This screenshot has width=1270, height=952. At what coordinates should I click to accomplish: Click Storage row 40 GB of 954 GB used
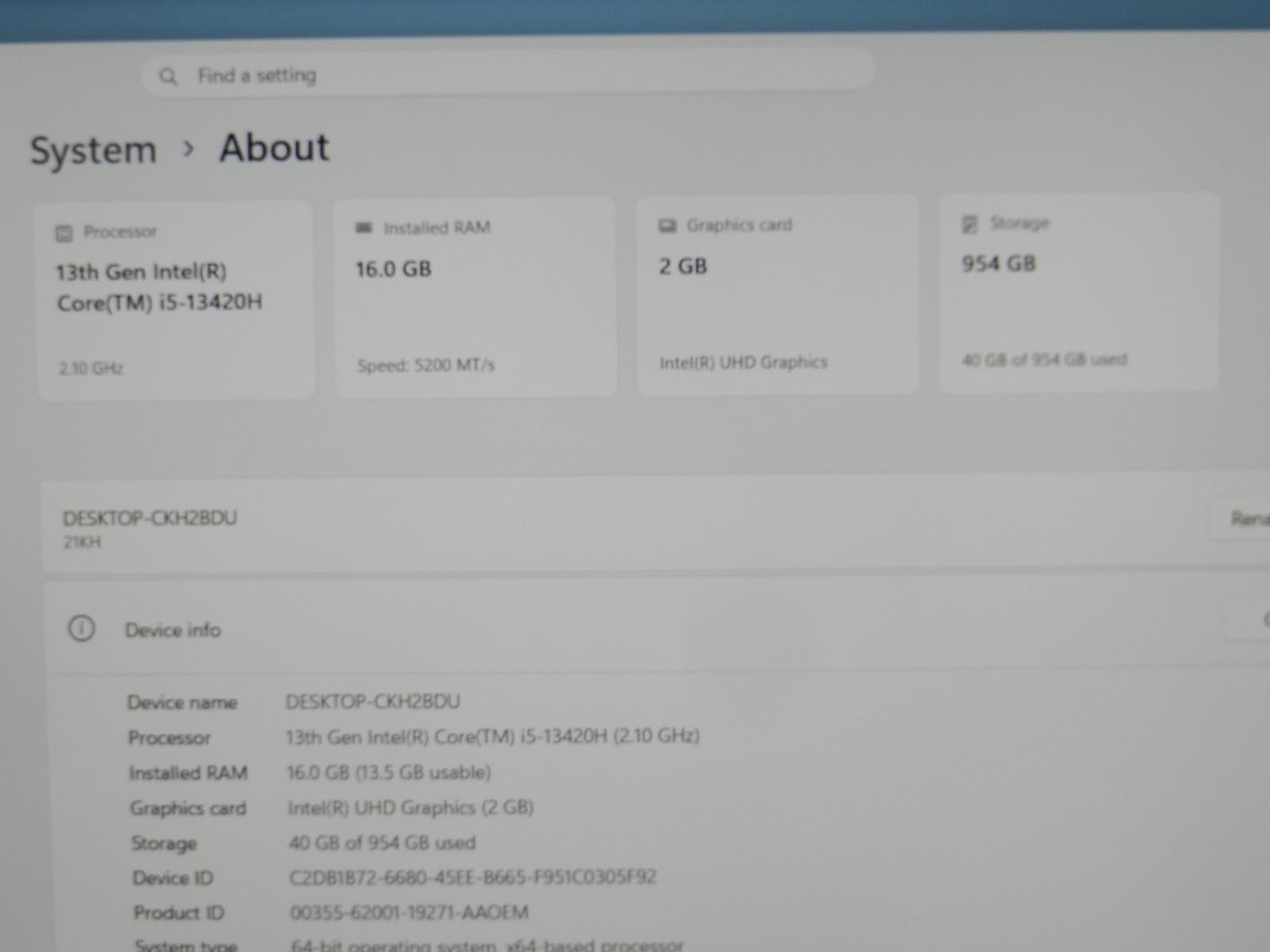[x=383, y=843]
